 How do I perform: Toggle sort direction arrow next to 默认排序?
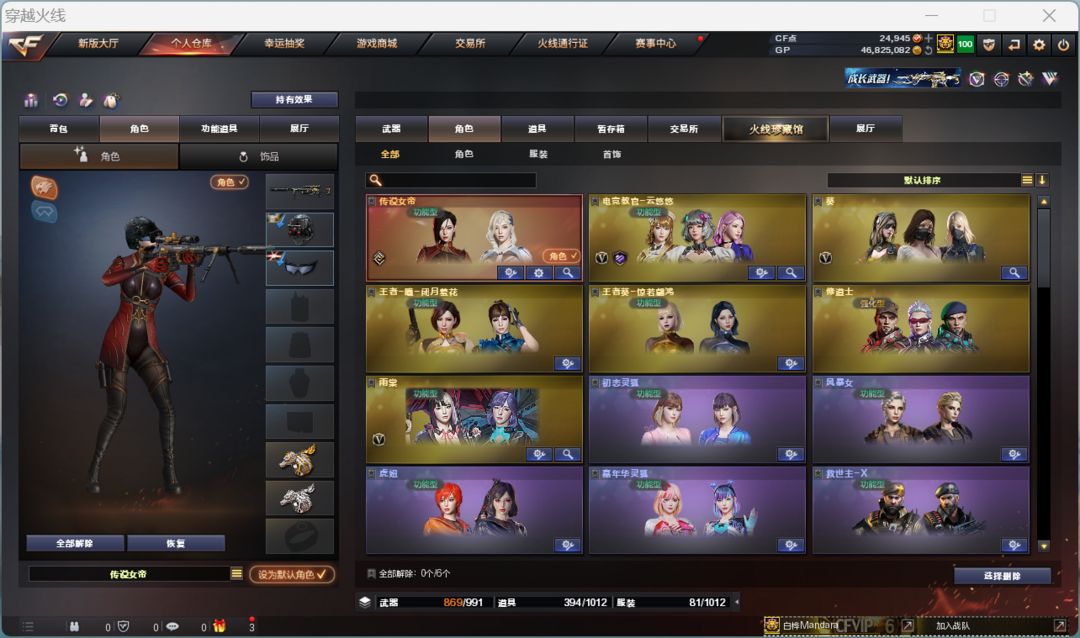tap(1042, 180)
